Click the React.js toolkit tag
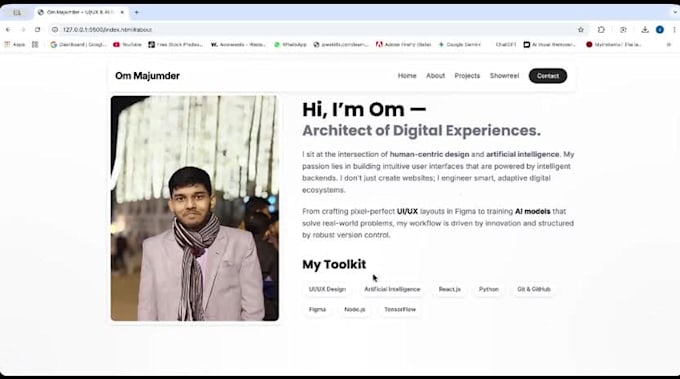The height and width of the screenshot is (379, 680). click(449, 289)
